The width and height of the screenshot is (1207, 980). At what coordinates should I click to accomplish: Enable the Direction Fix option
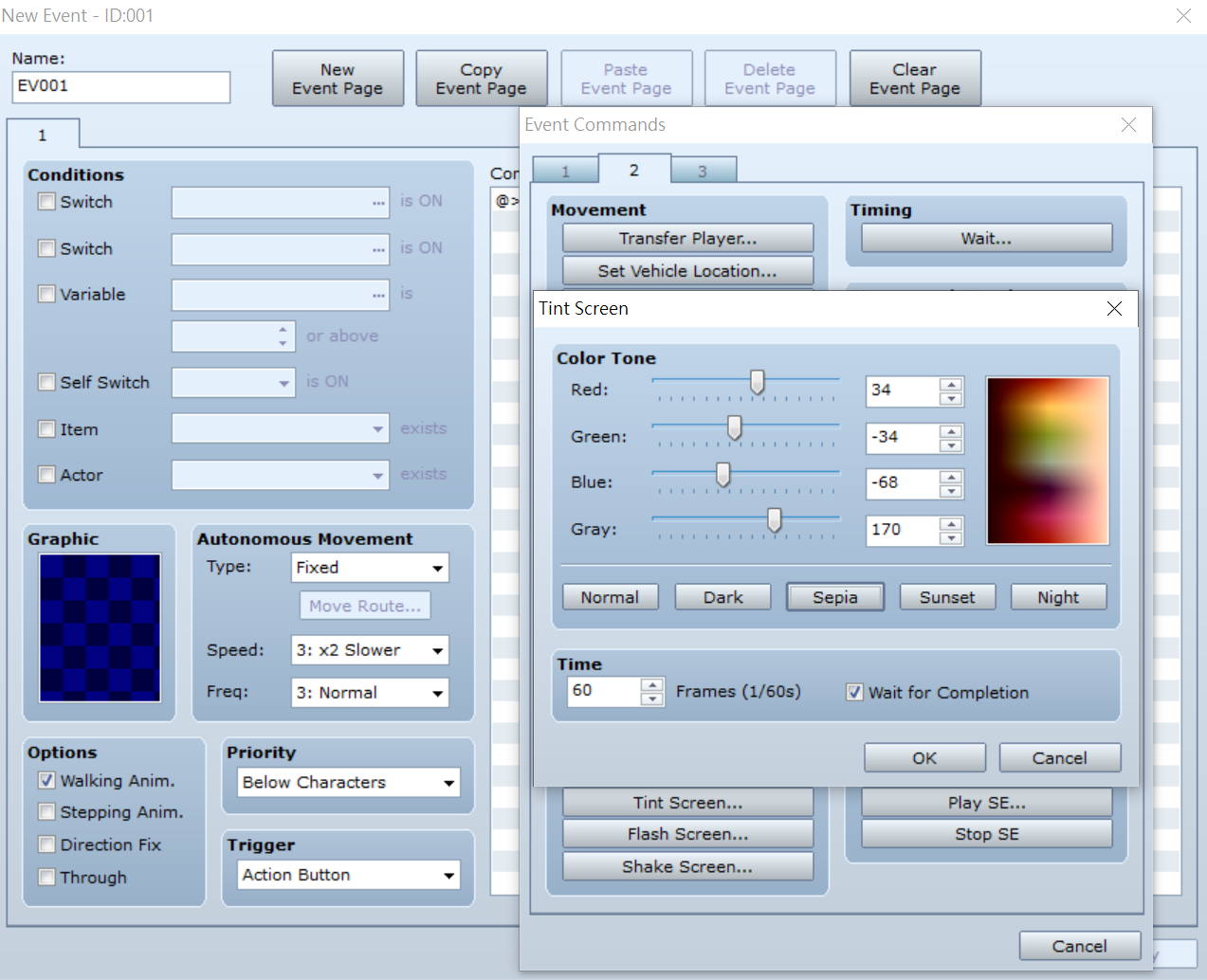click(46, 844)
